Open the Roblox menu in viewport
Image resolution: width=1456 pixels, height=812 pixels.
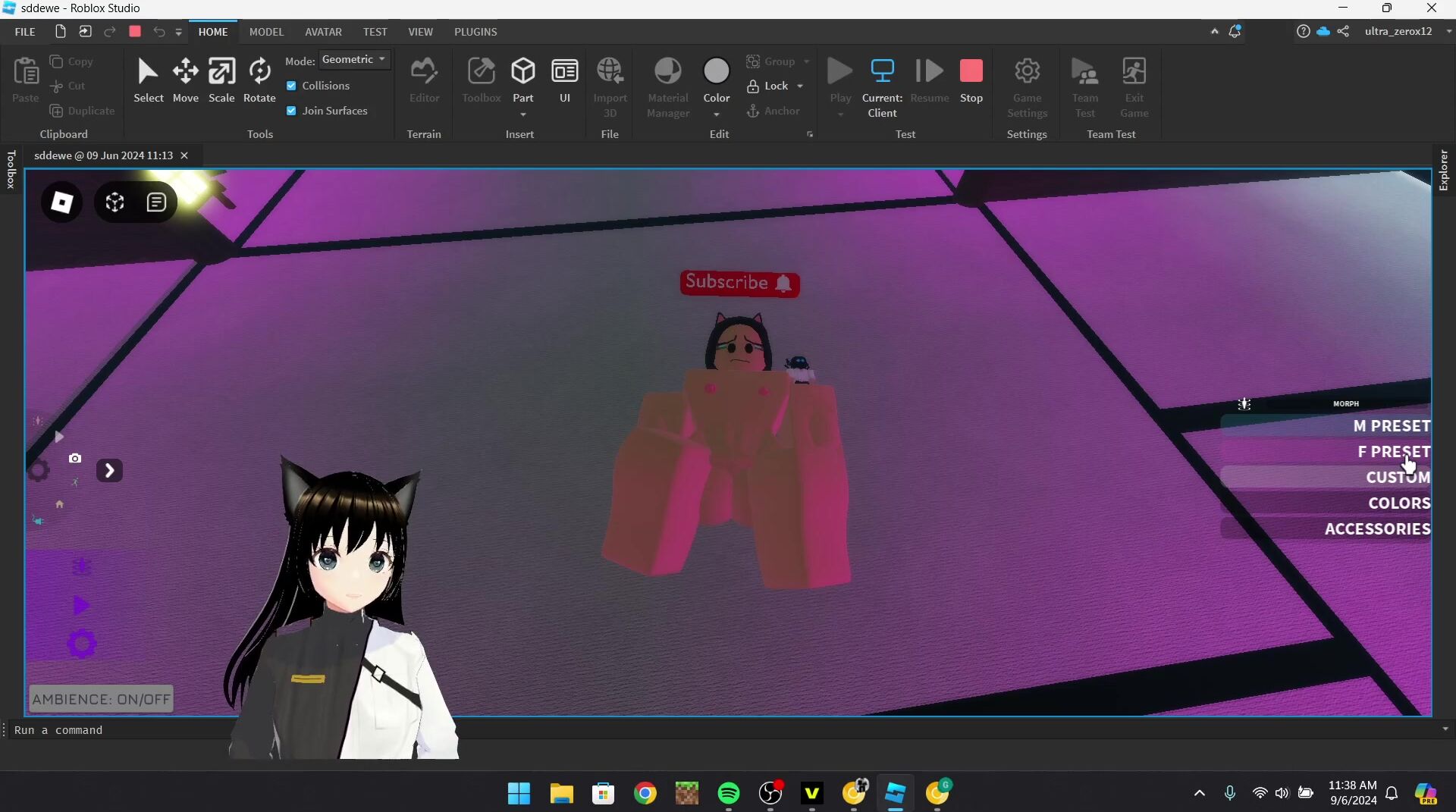[x=61, y=202]
